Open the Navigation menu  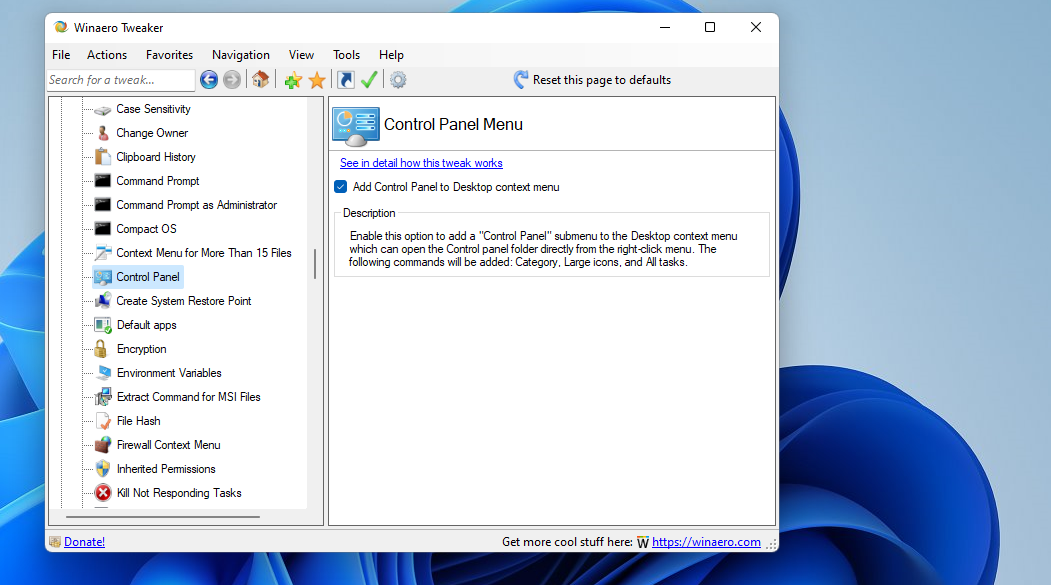click(240, 55)
